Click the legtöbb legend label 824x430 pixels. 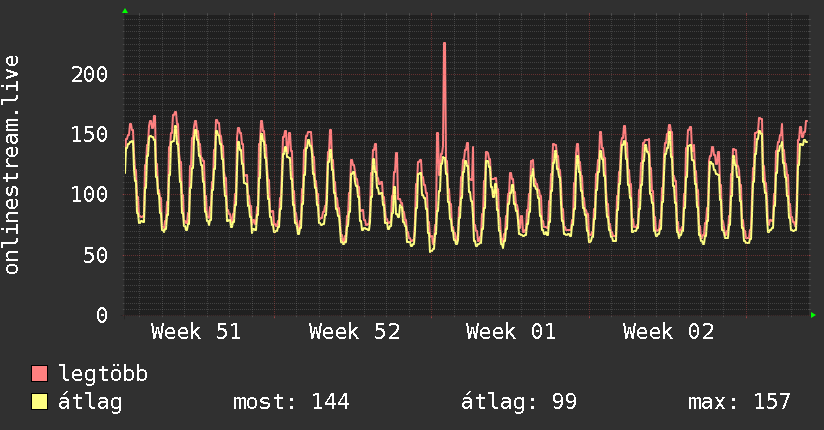(103, 374)
